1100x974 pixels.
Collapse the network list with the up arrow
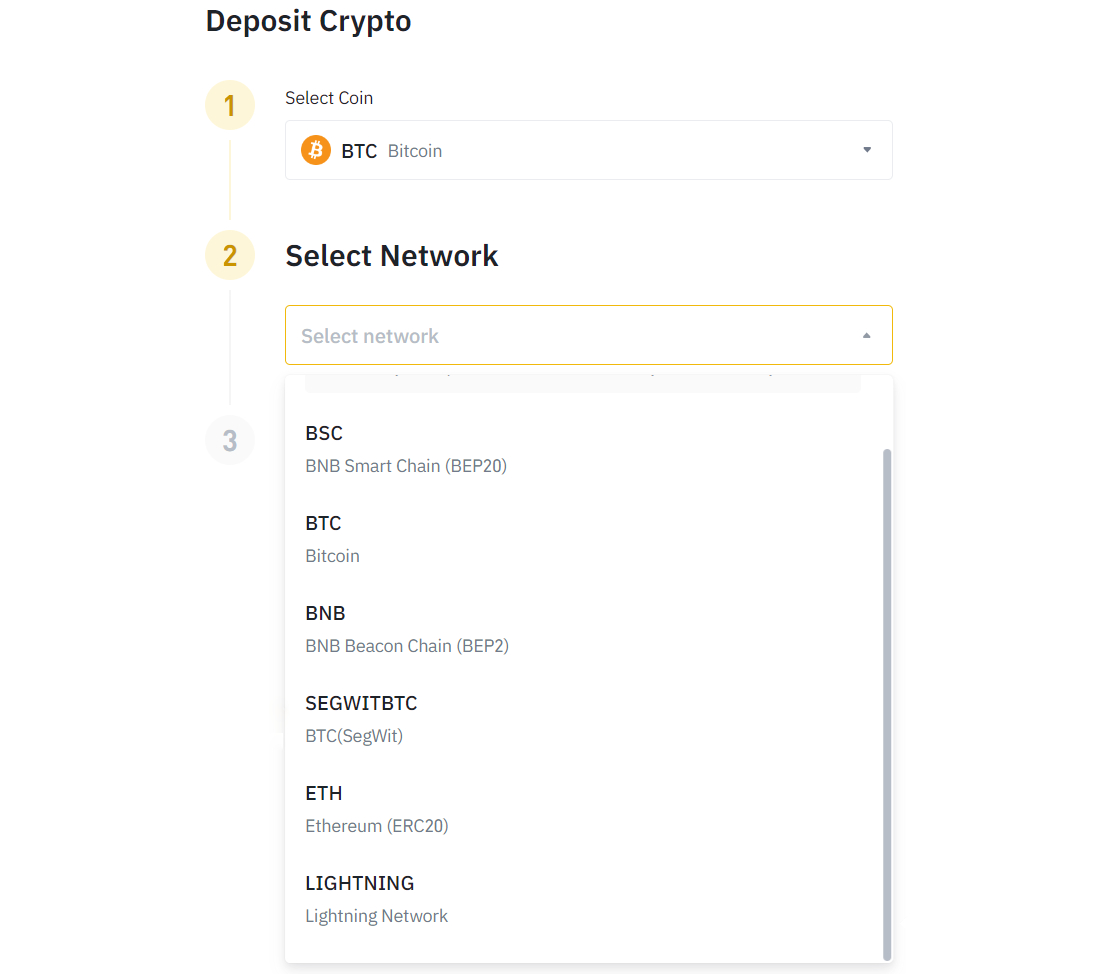tap(867, 336)
